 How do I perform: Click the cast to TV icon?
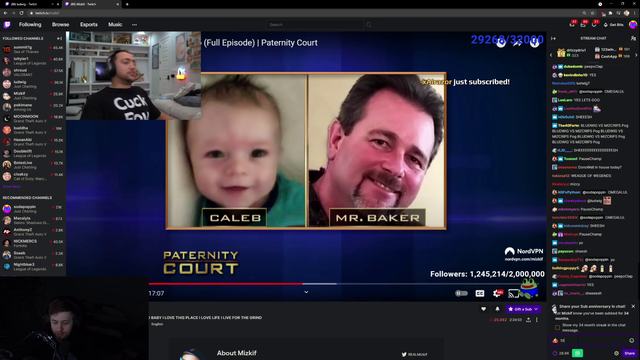coord(513,293)
